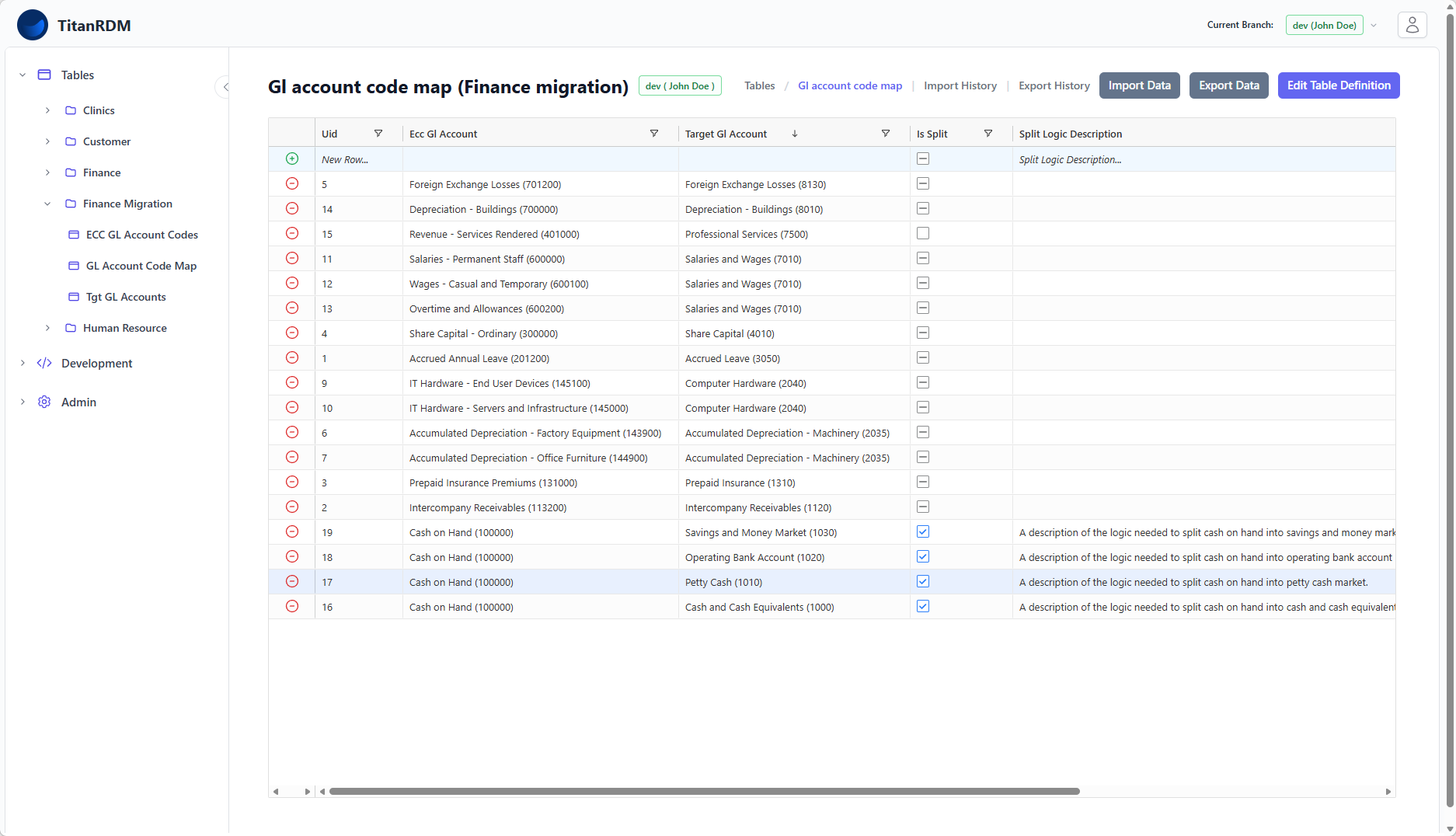Expand the Admin section
The image size is (1456, 836).
coord(23,402)
